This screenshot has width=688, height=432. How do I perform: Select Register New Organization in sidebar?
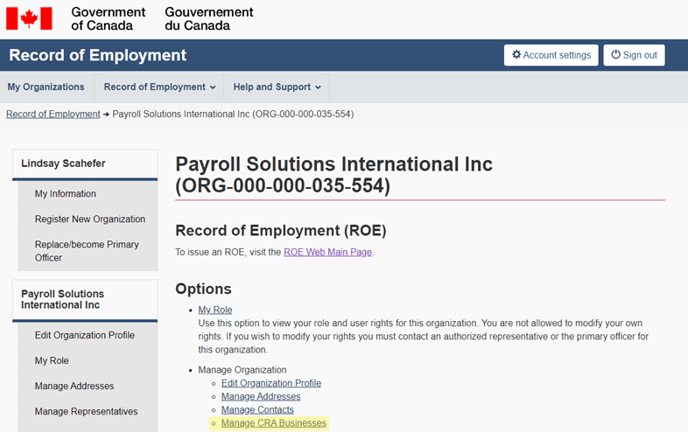coord(89,219)
